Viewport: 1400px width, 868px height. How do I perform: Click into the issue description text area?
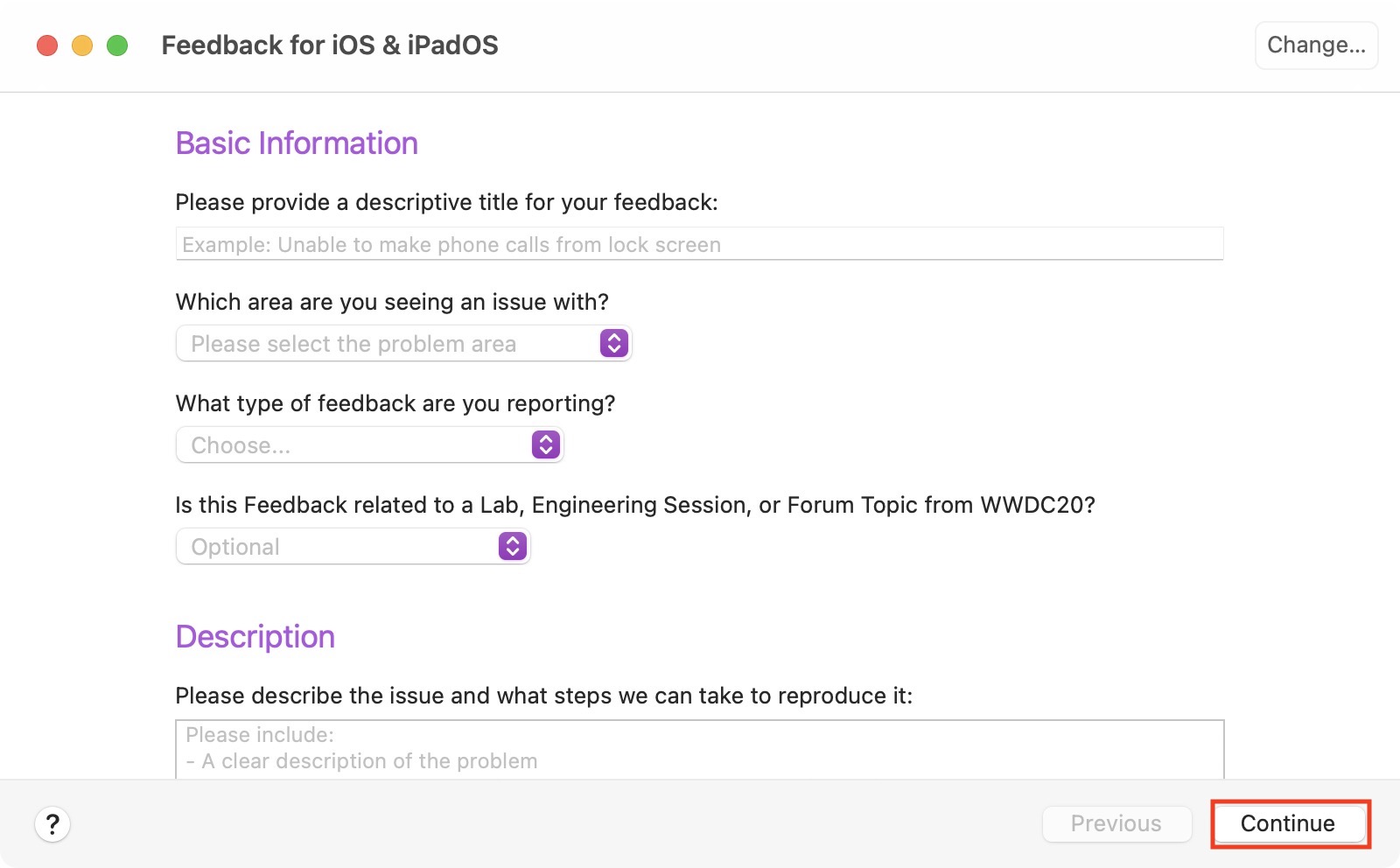click(x=698, y=749)
